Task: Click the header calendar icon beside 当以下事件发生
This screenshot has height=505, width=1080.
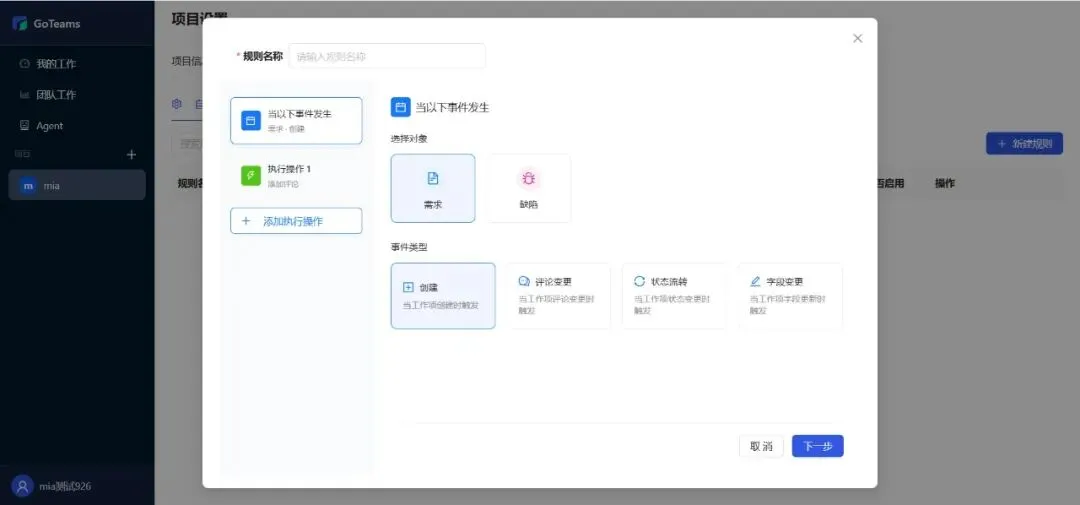Action: (x=401, y=107)
